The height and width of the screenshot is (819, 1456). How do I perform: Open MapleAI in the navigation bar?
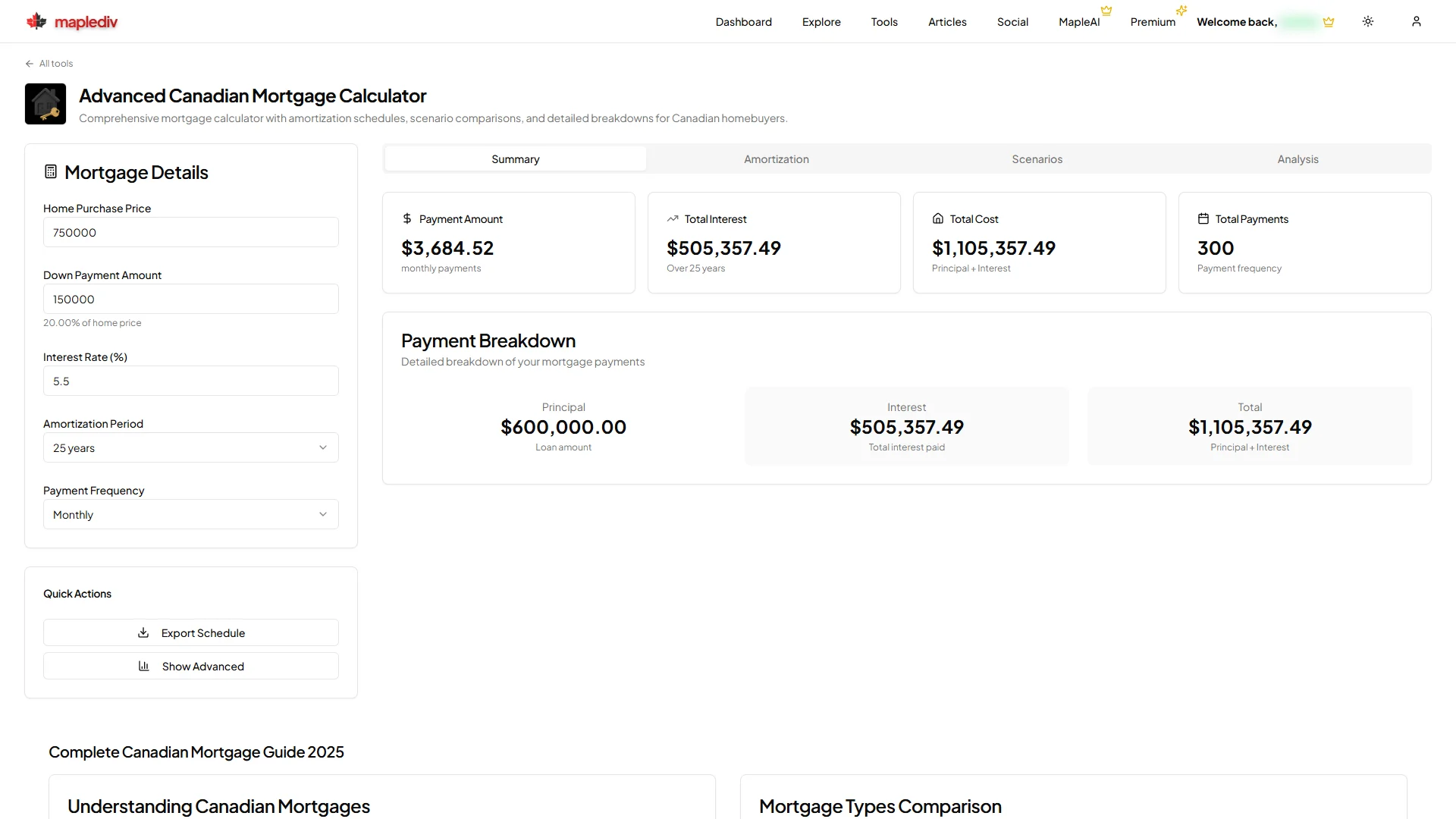point(1079,22)
